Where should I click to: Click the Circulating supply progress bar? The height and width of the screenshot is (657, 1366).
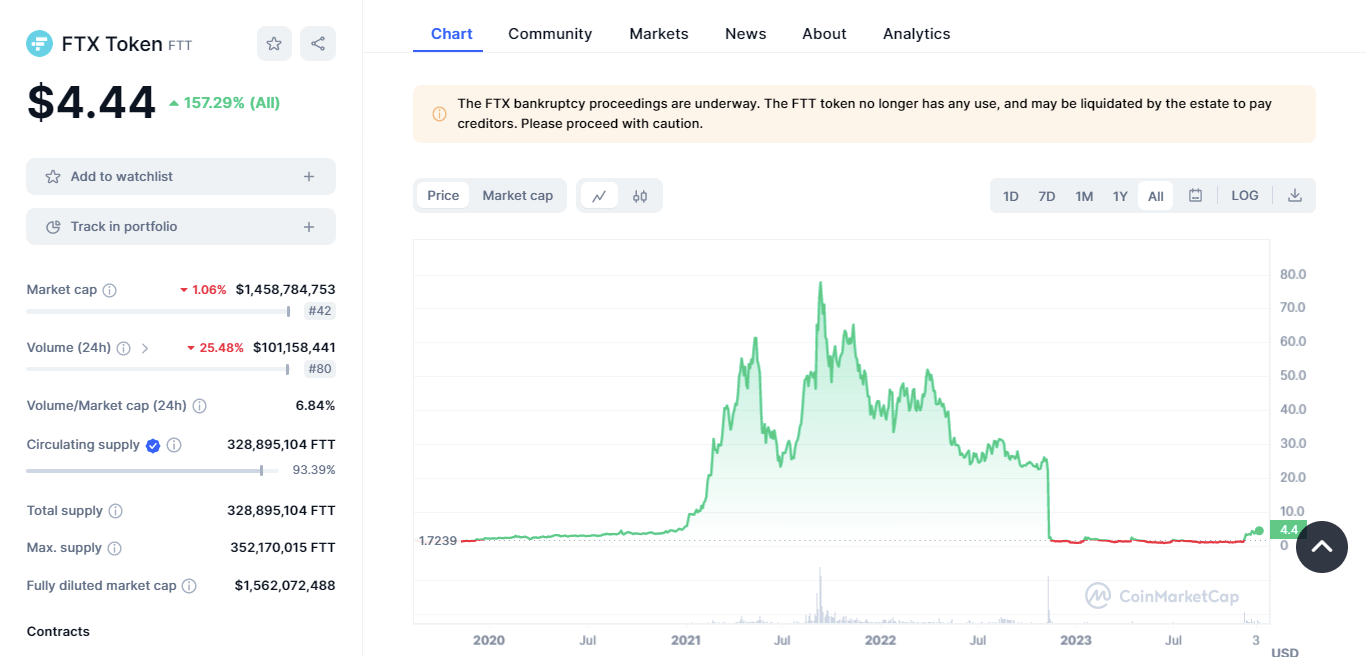pyautogui.click(x=152, y=470)
